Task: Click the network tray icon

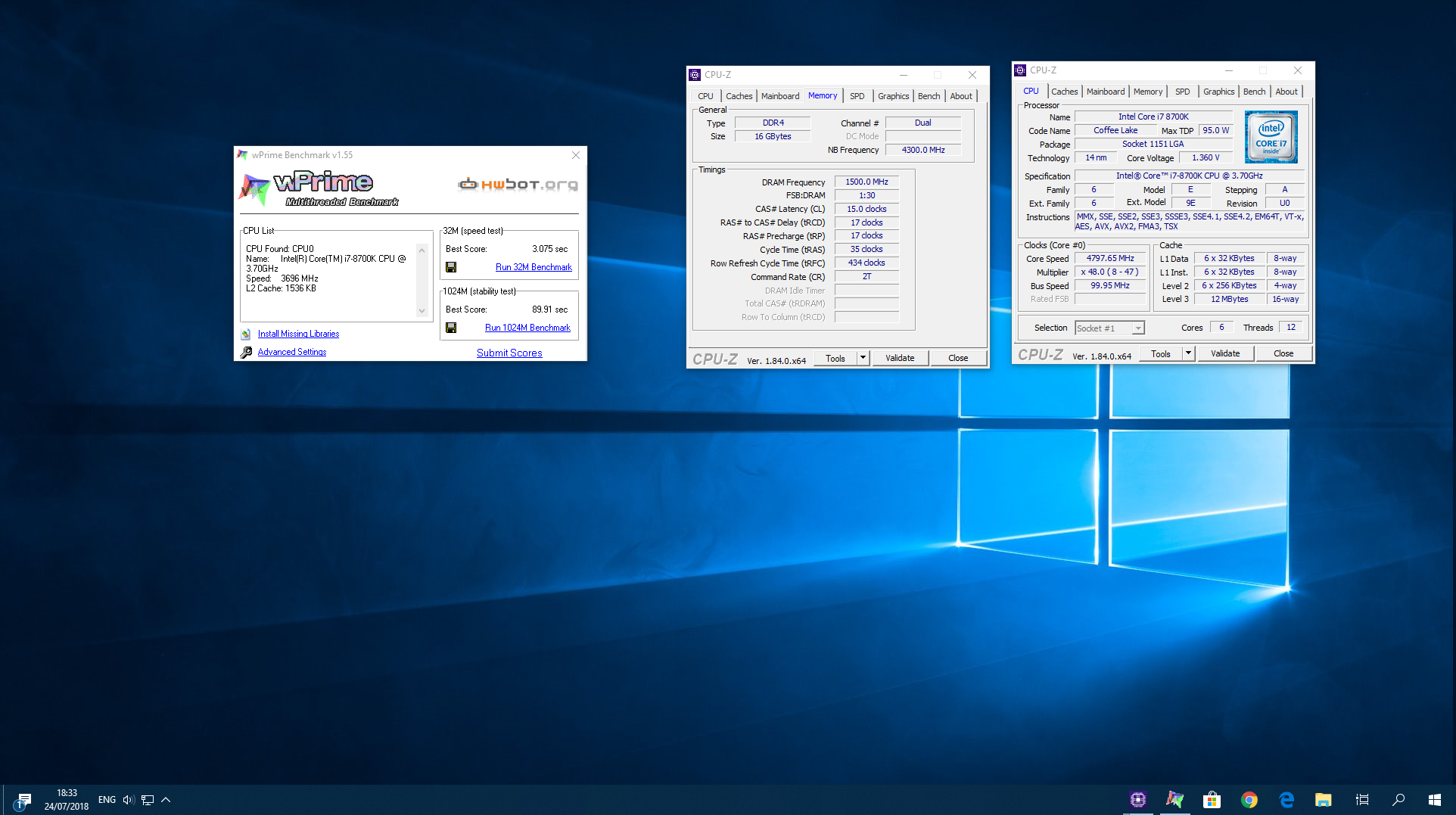Action: (148, 800)
